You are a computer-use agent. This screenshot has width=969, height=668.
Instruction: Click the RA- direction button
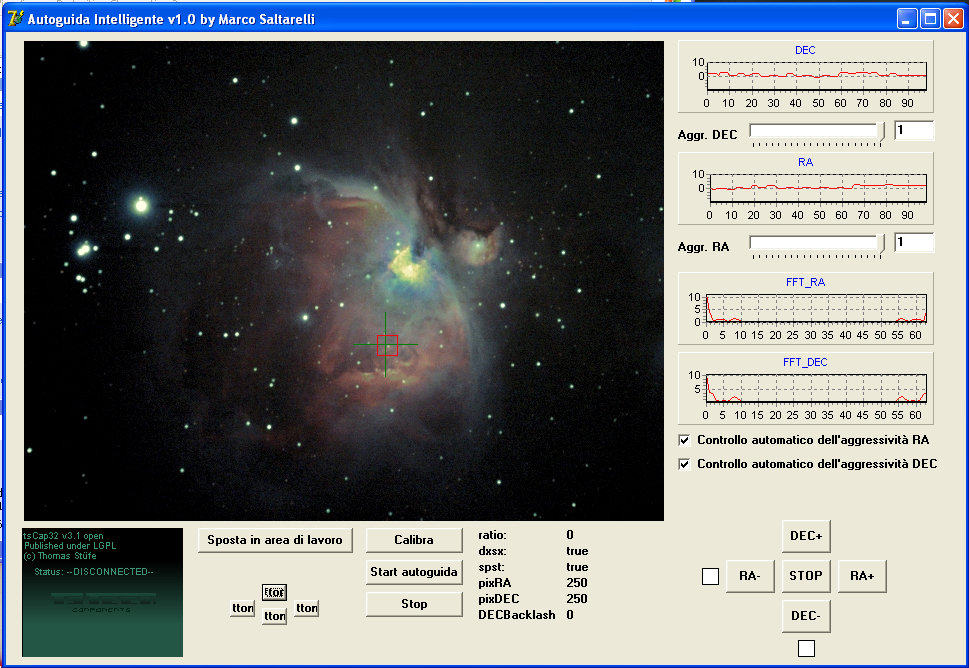[x=750, y=577]
